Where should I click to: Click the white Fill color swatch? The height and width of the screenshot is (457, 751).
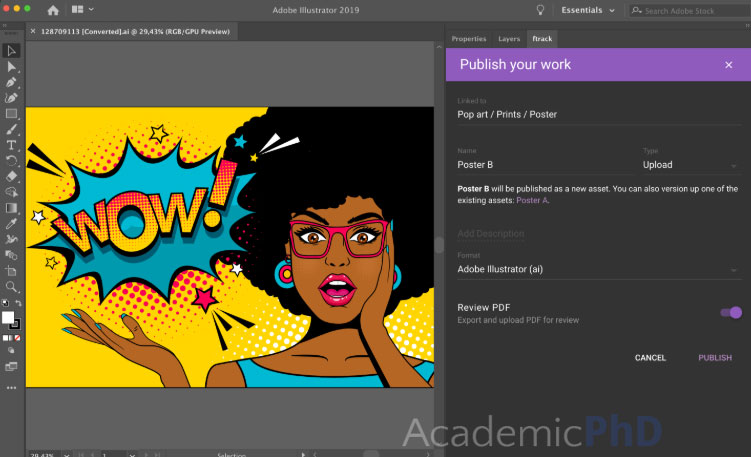[x=9, y=318]
